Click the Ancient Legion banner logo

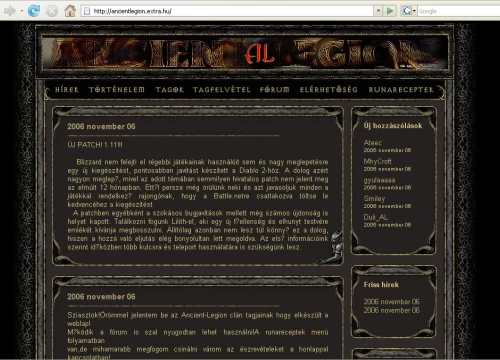click(x=245, y=53)
